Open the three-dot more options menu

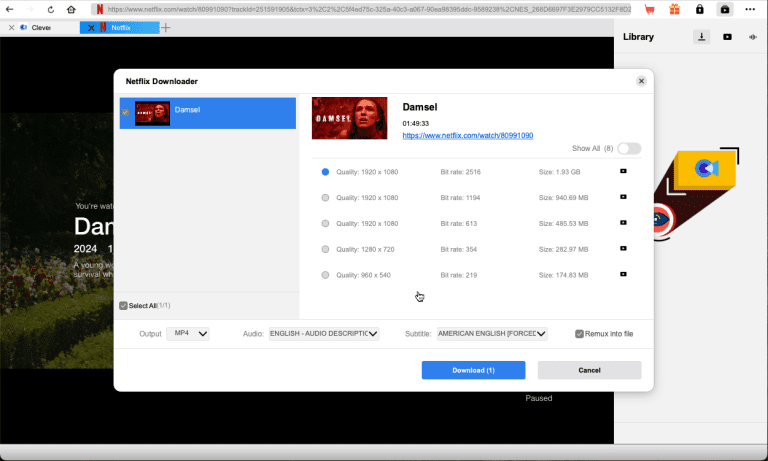[x=749, y=9]
